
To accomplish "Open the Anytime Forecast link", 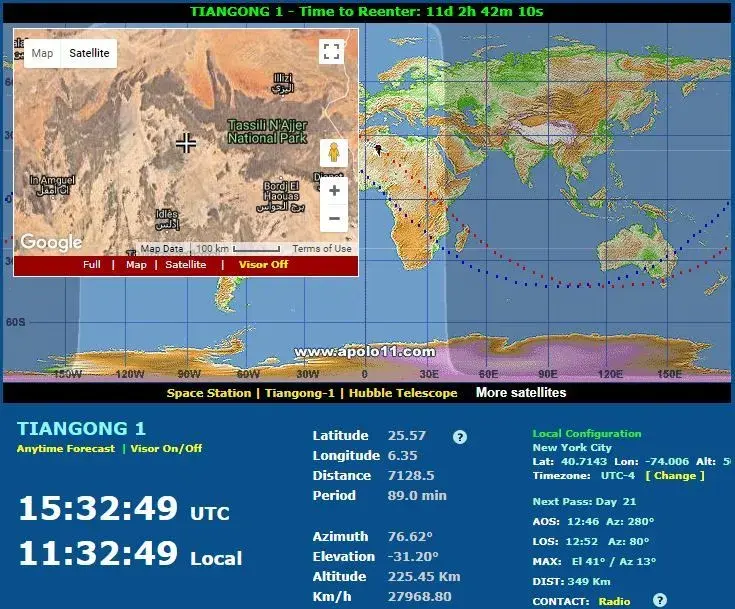I will point(65,448).
